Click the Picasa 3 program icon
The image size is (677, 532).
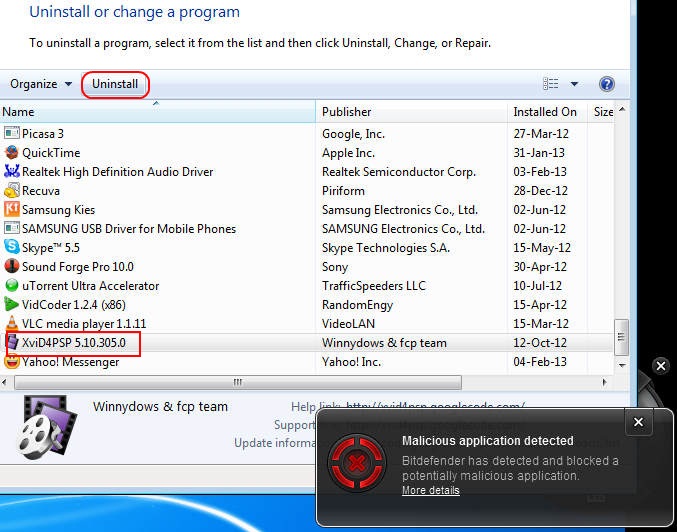pos(12,133)
